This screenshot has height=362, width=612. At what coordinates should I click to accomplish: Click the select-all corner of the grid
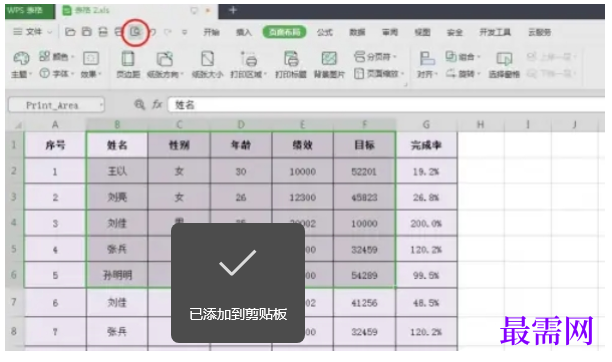[x=15, y=125]
